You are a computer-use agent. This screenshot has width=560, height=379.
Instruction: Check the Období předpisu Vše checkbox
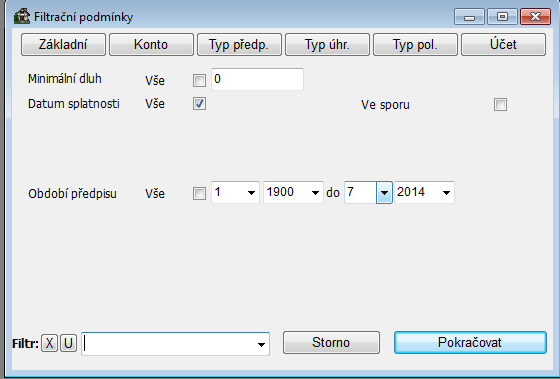(x=199, y=194)
